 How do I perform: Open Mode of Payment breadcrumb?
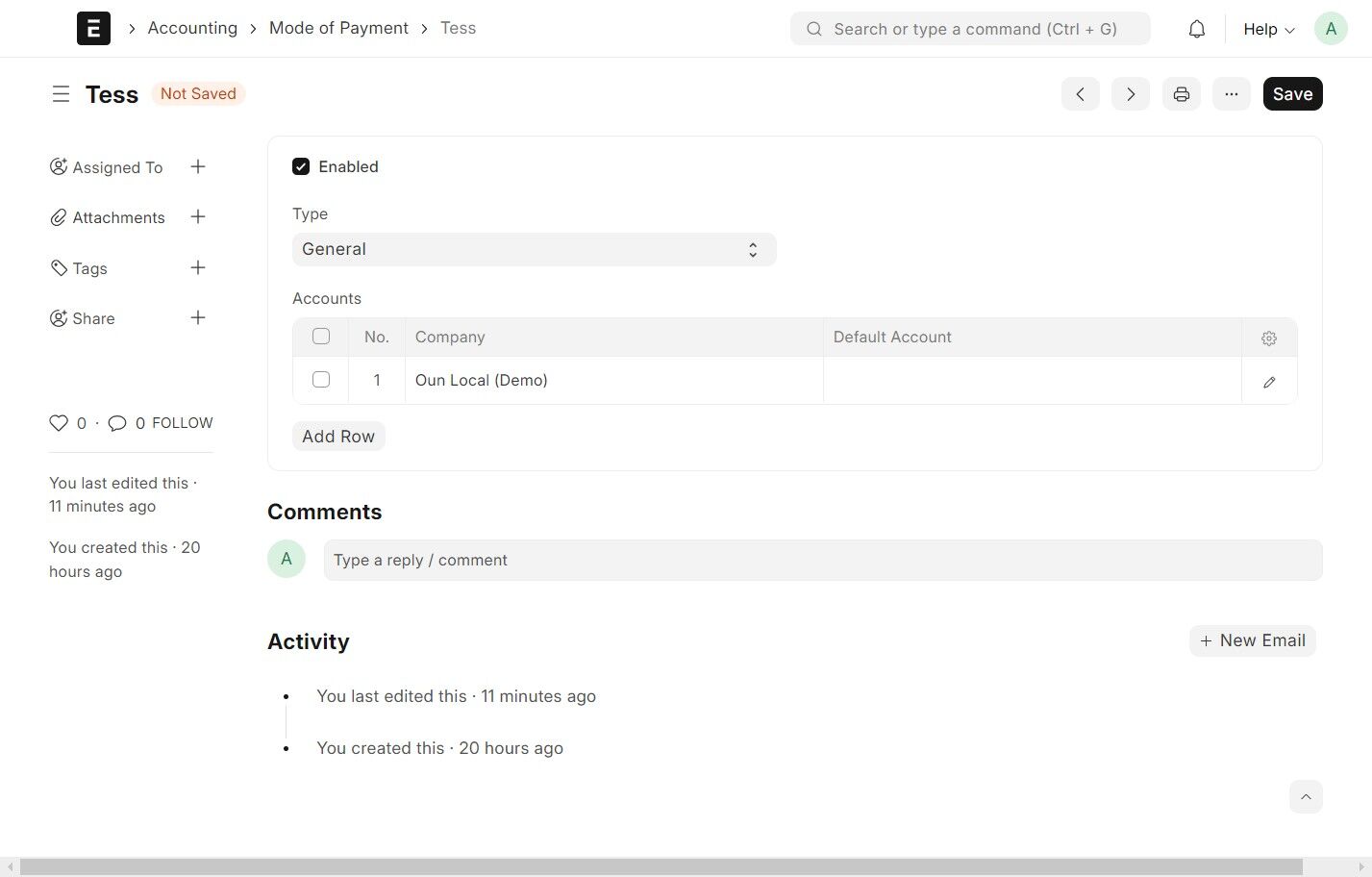pos(338,28)
